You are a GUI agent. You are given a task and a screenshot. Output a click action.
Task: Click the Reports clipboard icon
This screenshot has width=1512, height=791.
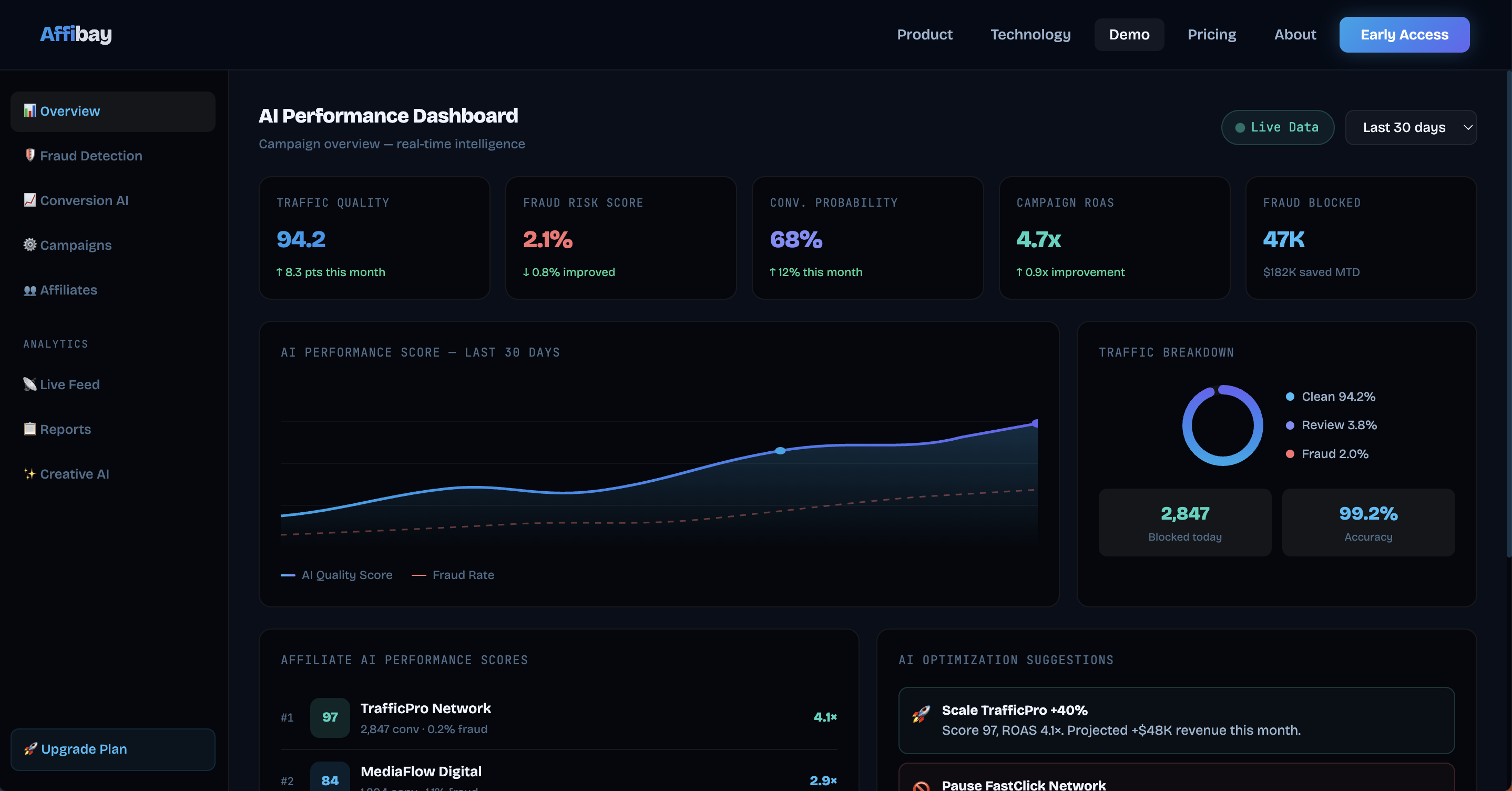point(29,429)
